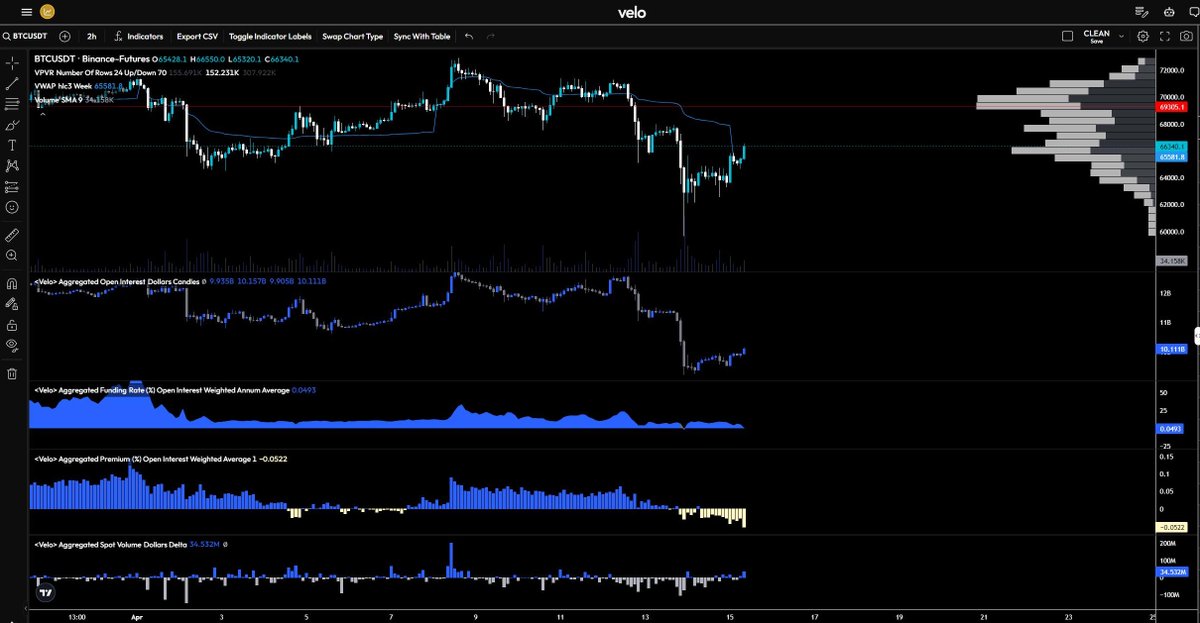The width and height of the screenshot is (1200, 623).
Task: Select the trend line drawing tool
Action: click(x=12, y=83)
